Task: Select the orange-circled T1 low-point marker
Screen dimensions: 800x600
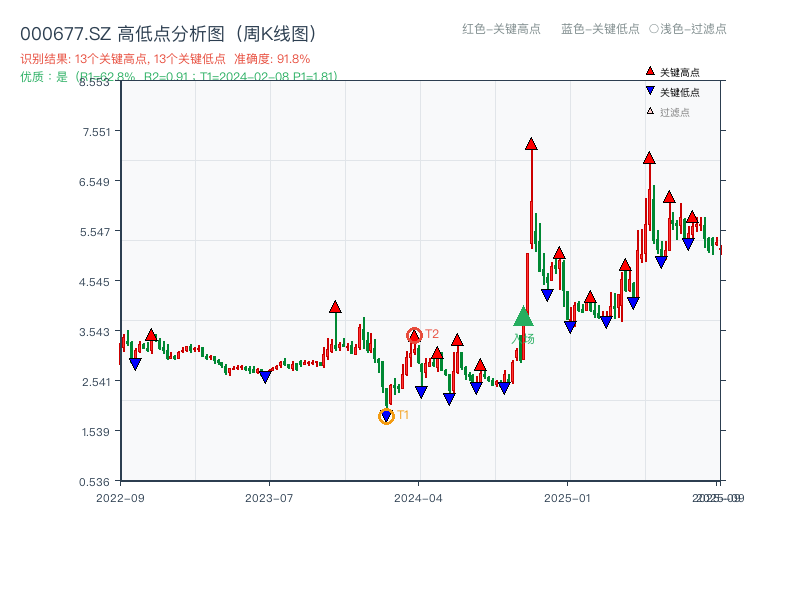Action: 385,415
